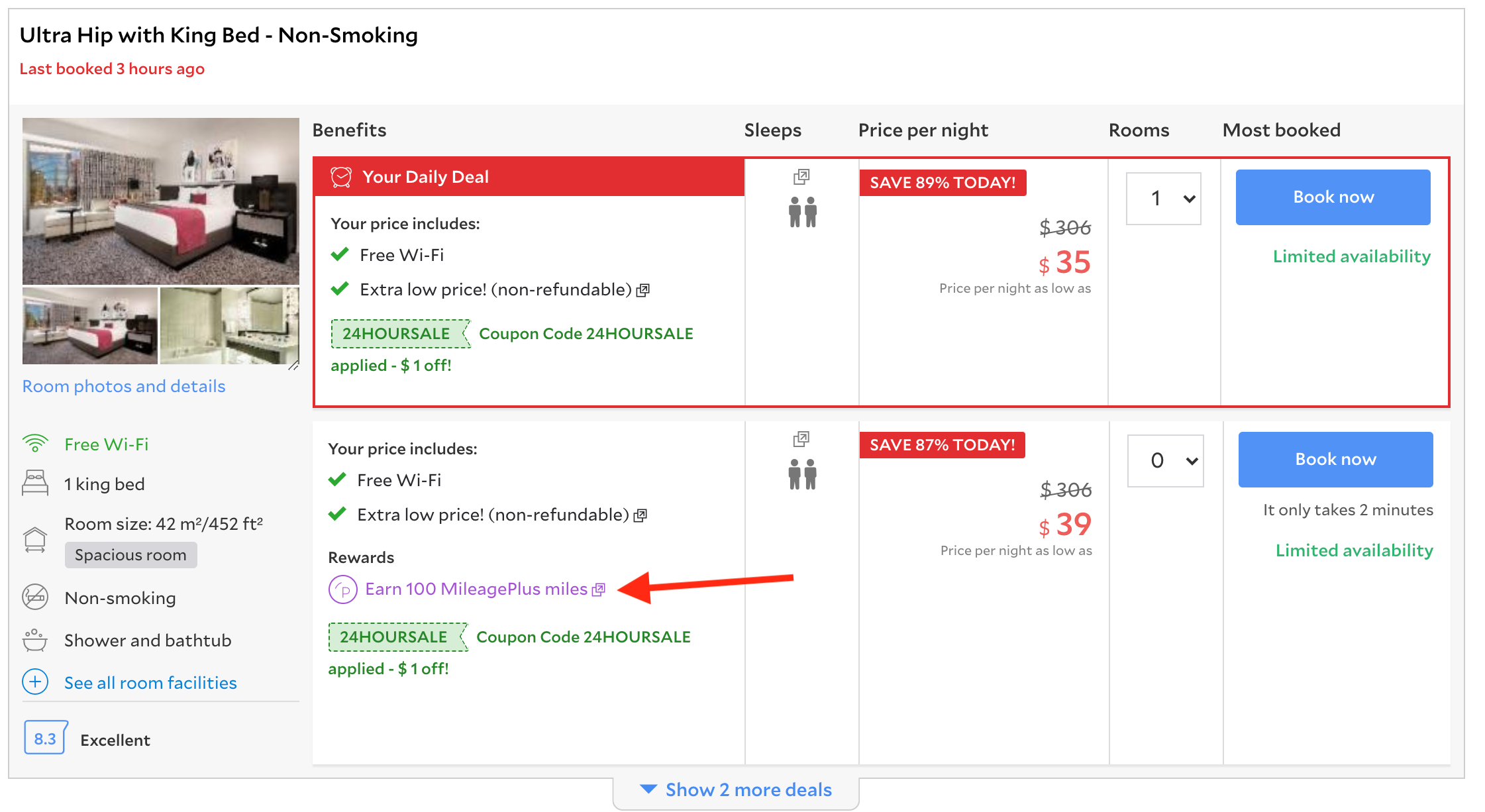
Task: Book now the $35 daily deal
Action: tap(1333, 197)
